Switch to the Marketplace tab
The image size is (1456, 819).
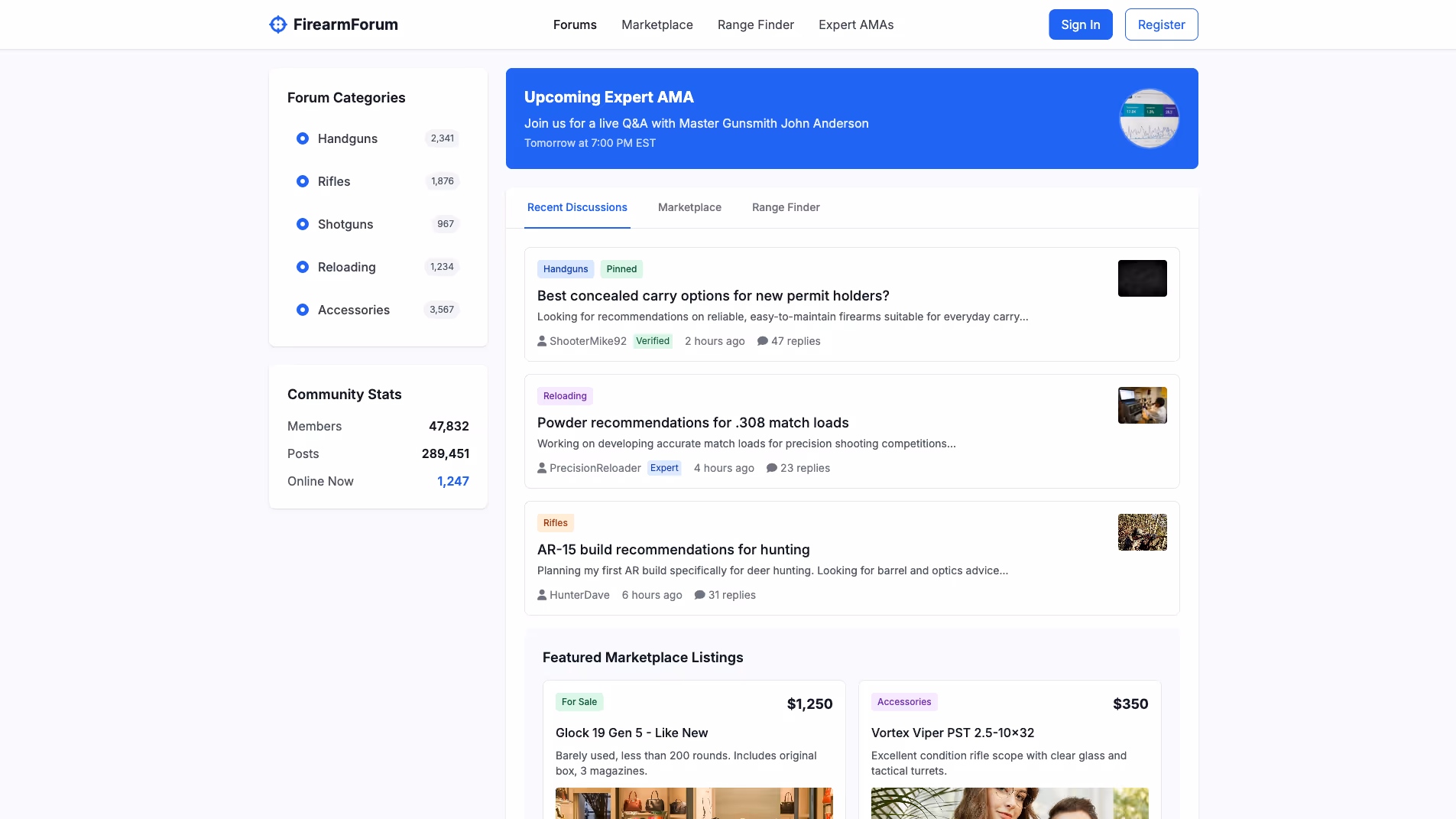coord(689,207)
